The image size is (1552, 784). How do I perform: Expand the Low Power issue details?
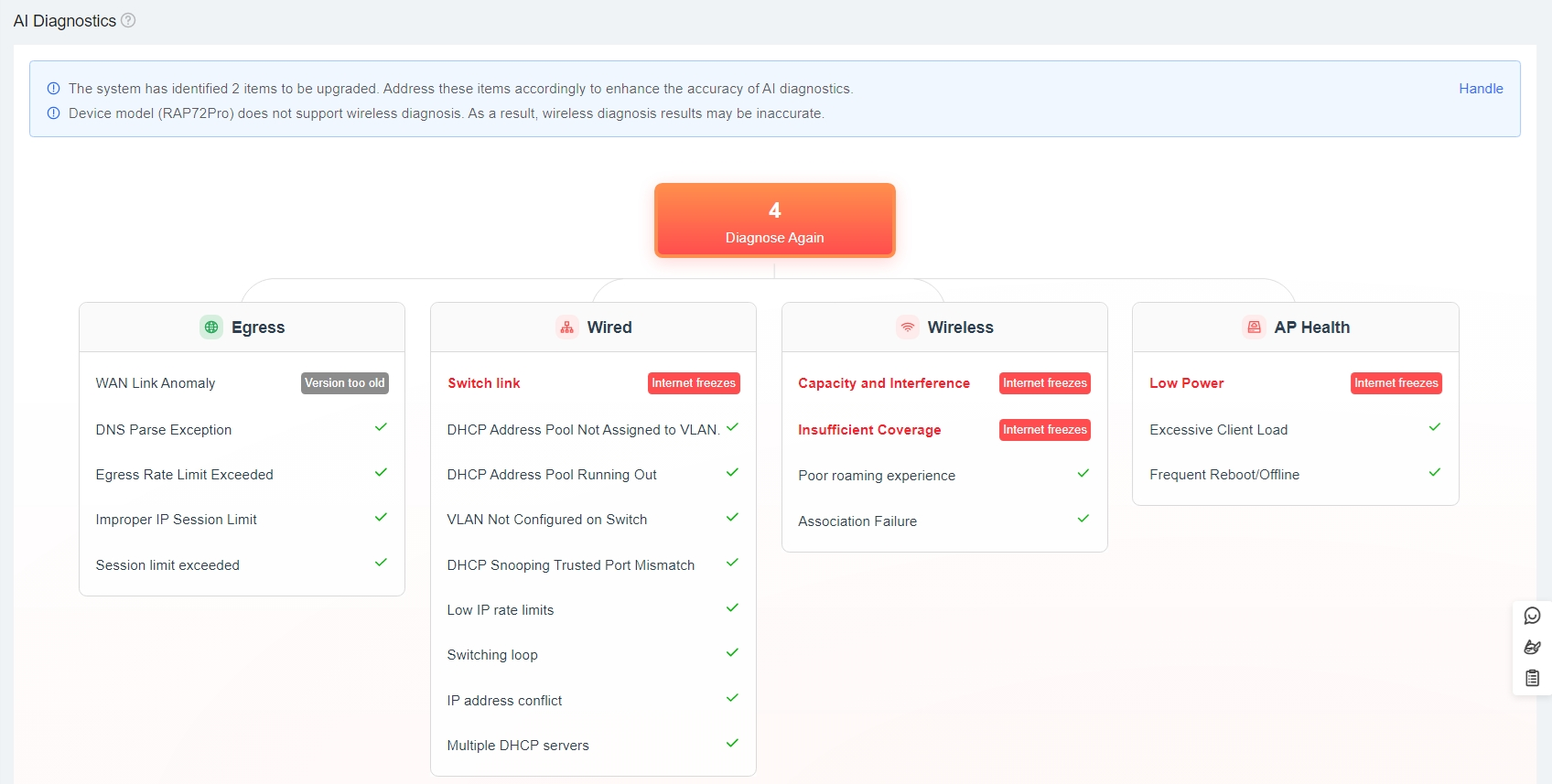click(x=1186, y=383)
